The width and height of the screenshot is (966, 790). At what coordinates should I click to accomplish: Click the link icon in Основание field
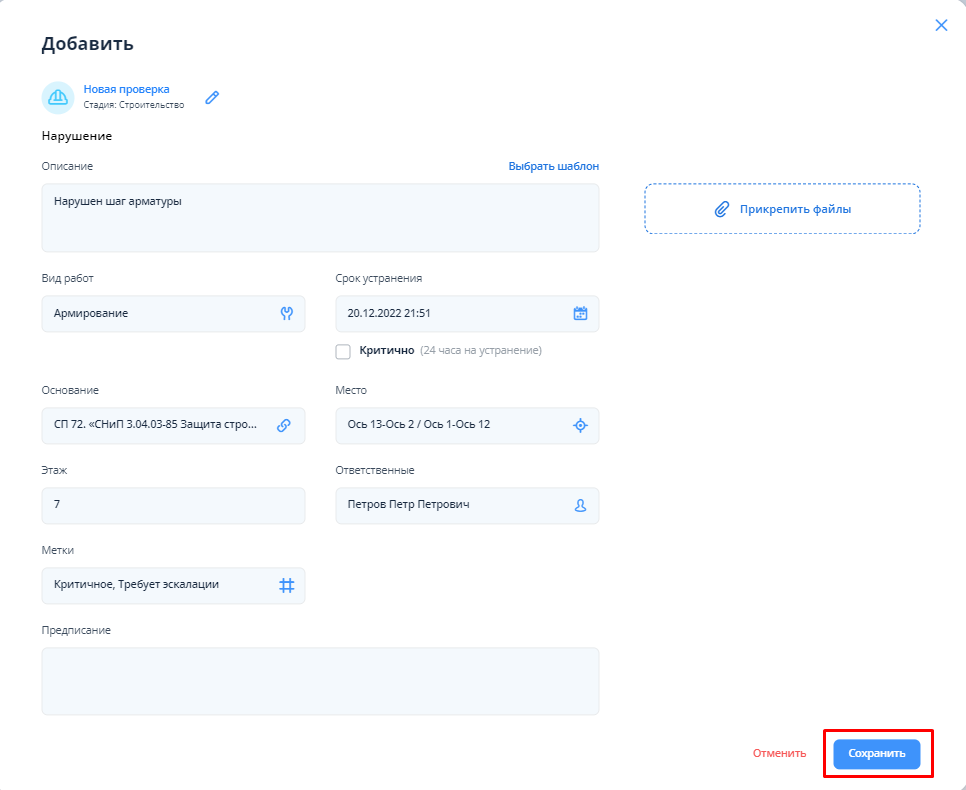(284, 425)
